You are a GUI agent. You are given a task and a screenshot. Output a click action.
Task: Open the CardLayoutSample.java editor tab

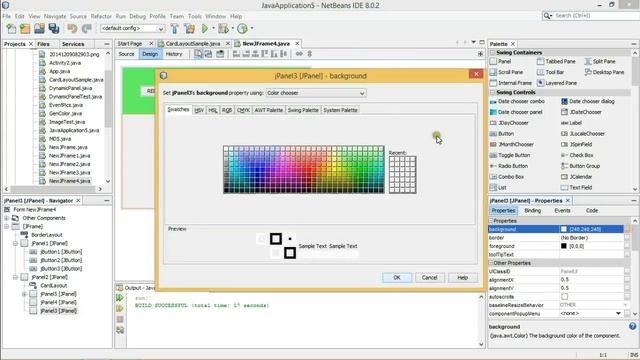coord(193,44)
